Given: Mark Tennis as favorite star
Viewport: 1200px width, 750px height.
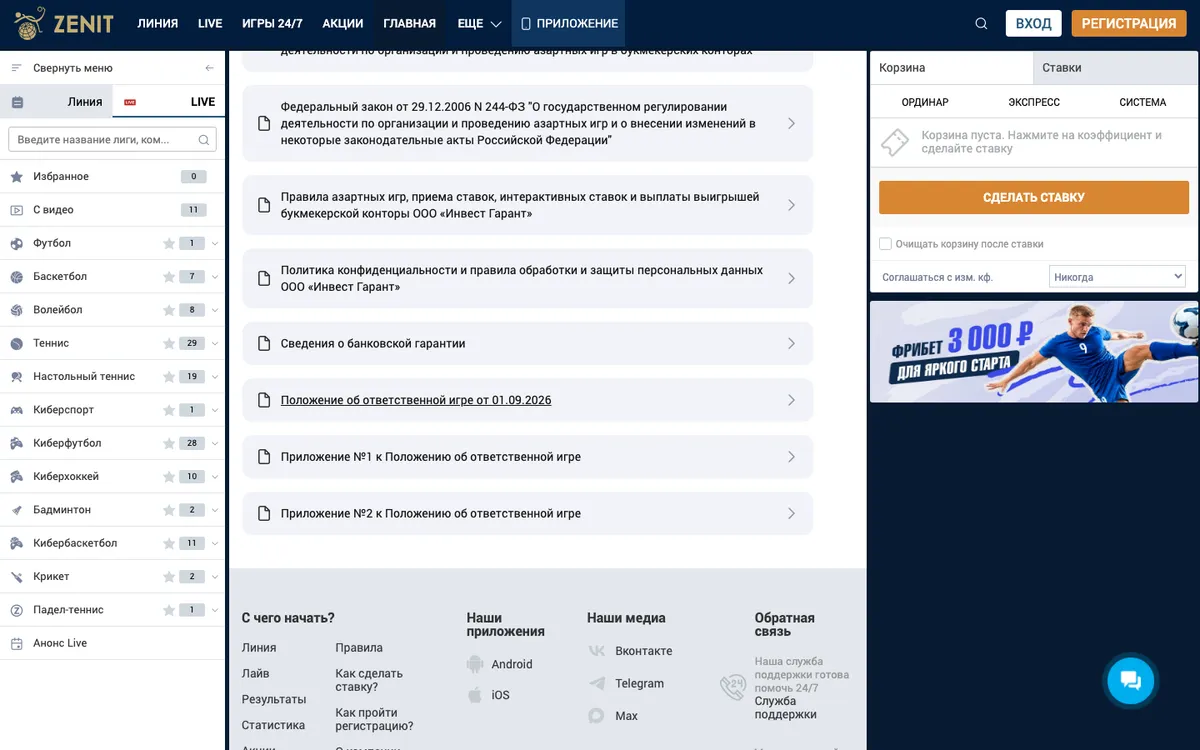Looking at the screenshot, I should point(169,344).
